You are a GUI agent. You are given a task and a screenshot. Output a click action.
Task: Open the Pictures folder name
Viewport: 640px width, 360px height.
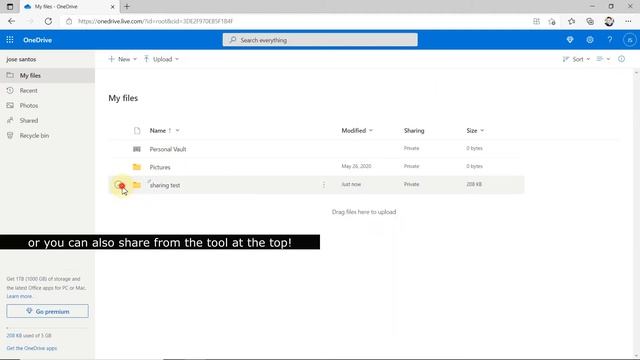pyautogui.click(x=160, y=167)
